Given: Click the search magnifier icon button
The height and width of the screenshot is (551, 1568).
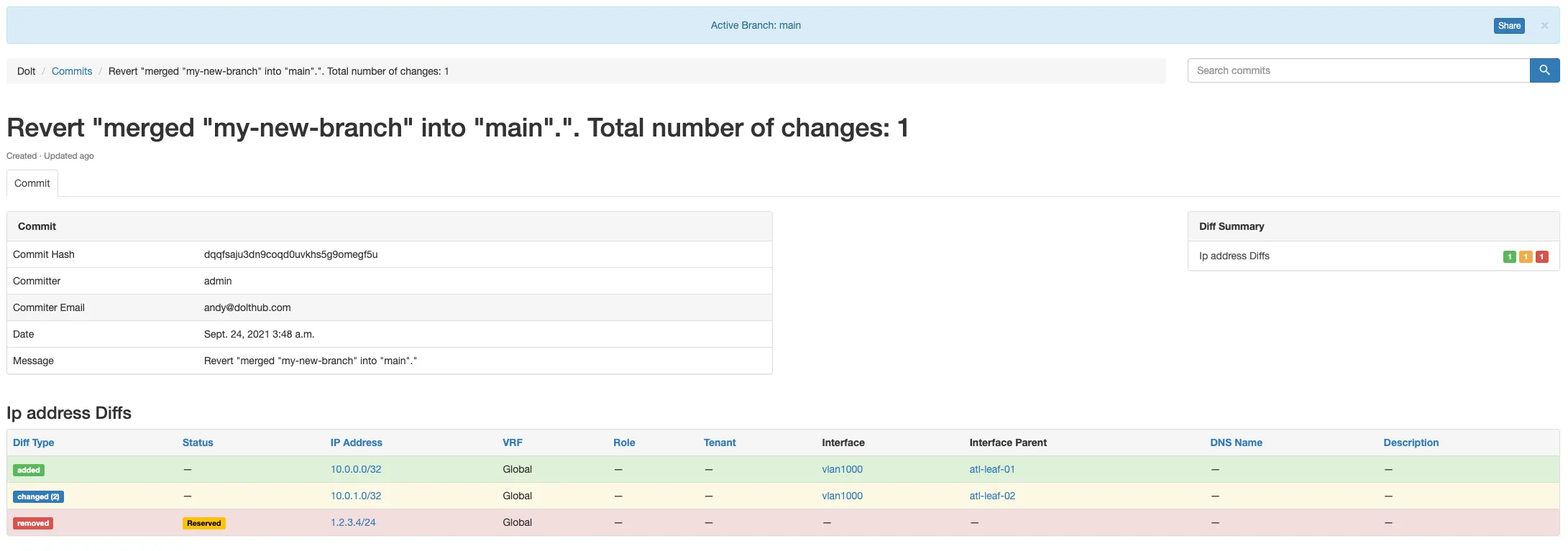Looking at the screenshot, I should tap(1544, 70).
